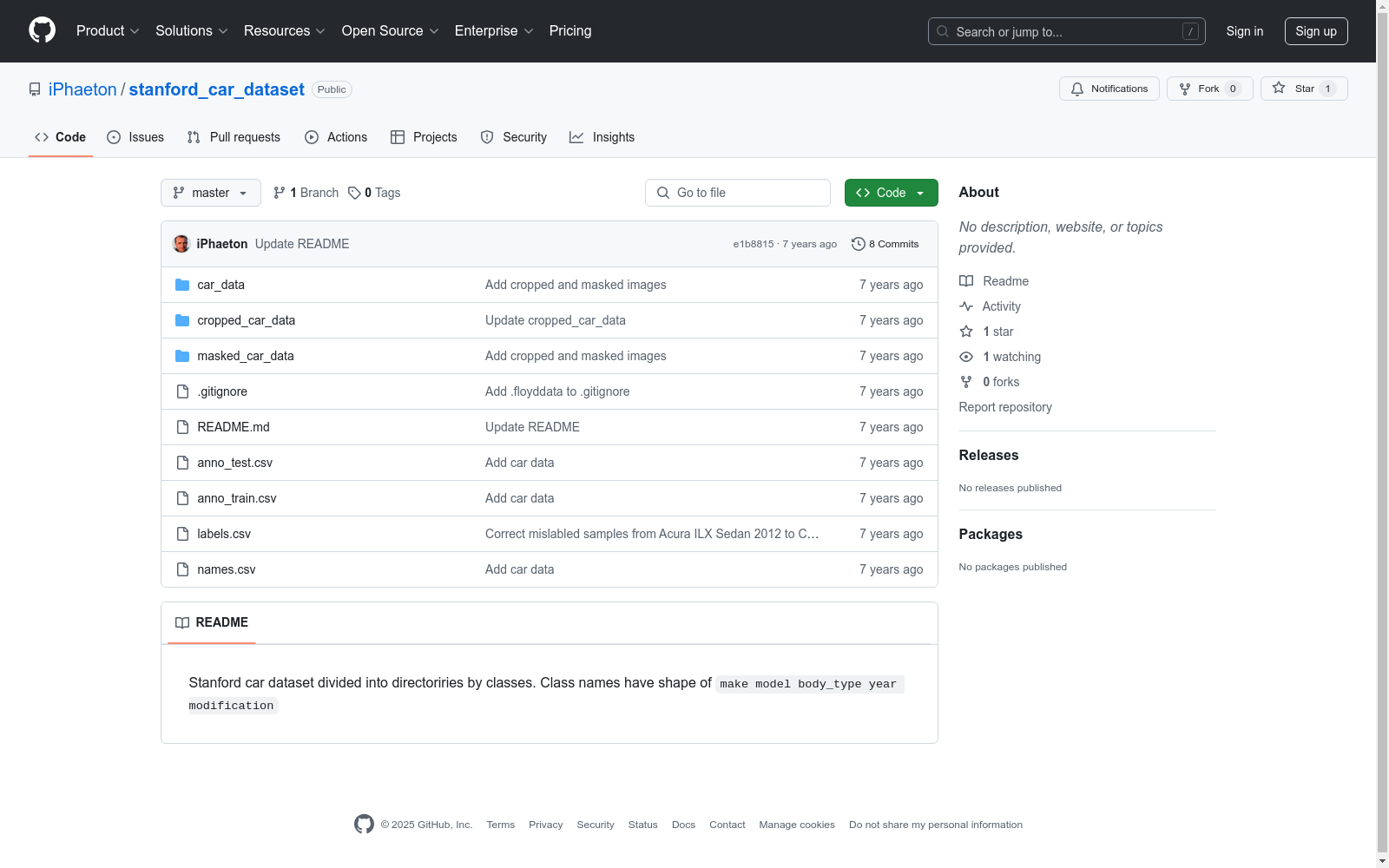Click the names.csv file icon

tap(182, 569)
